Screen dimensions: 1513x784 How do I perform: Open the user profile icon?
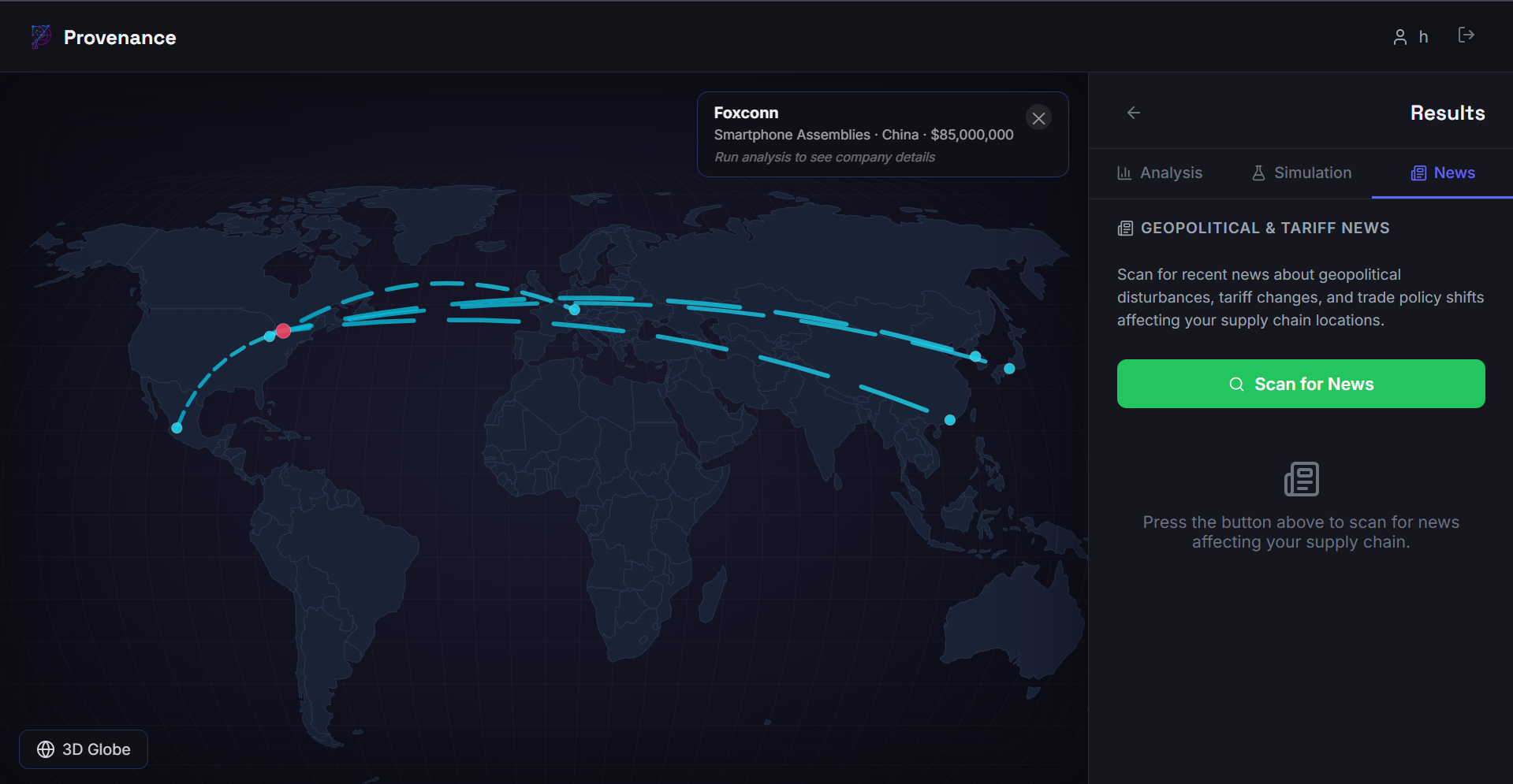pos(1399,37)
